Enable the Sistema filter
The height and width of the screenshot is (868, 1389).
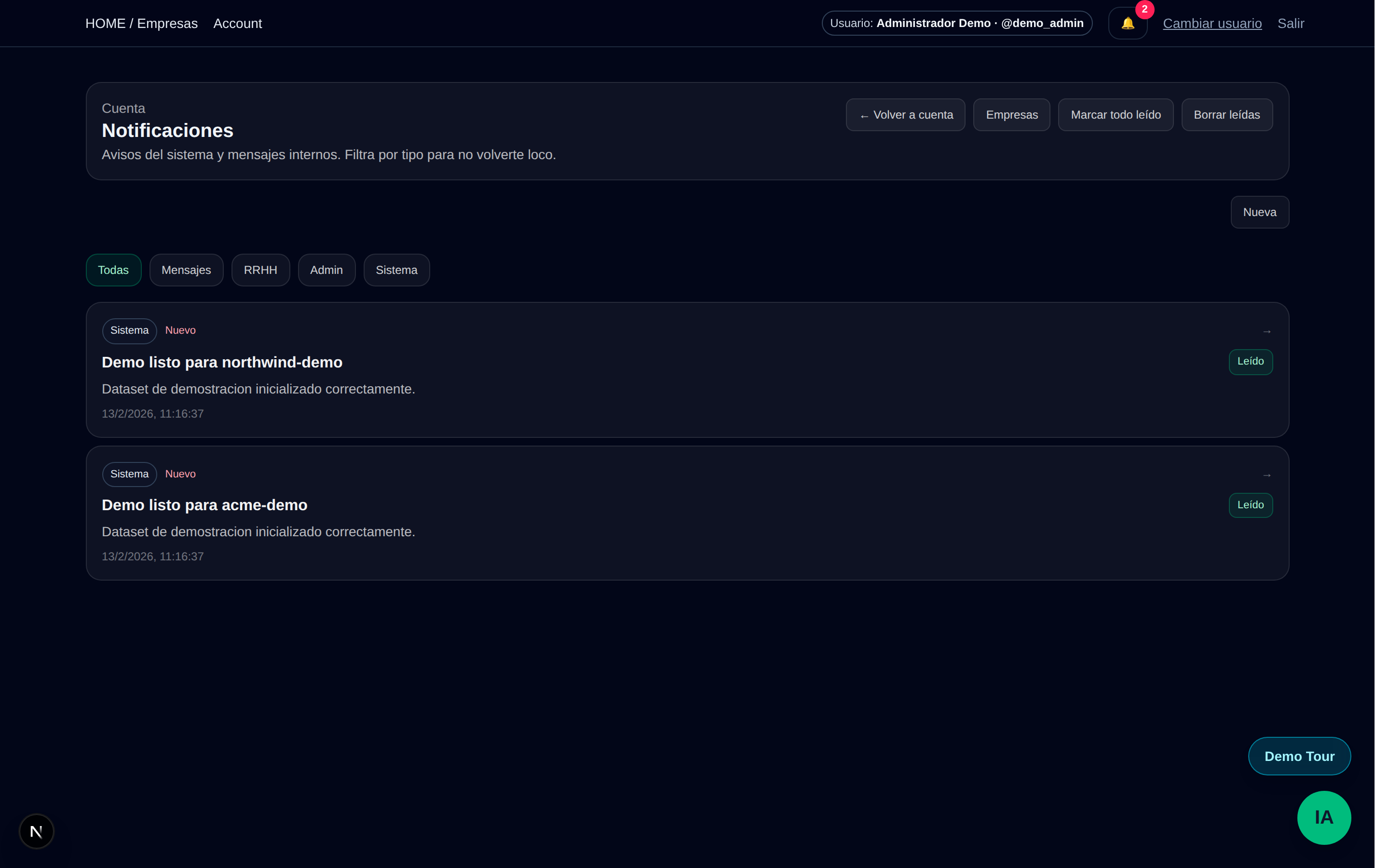click(396, 270)
